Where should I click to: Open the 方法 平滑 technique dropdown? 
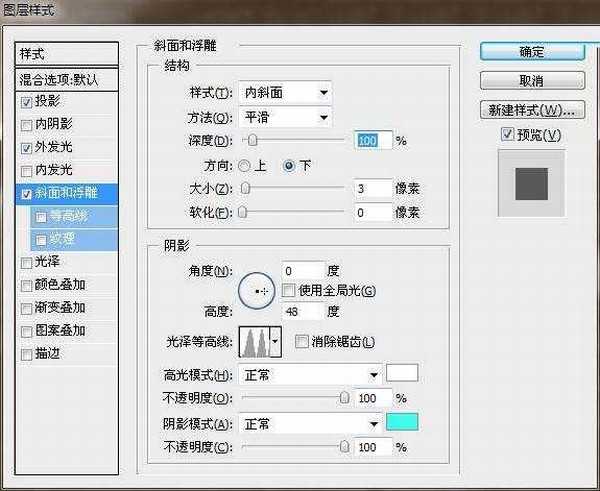click(285, 117)
